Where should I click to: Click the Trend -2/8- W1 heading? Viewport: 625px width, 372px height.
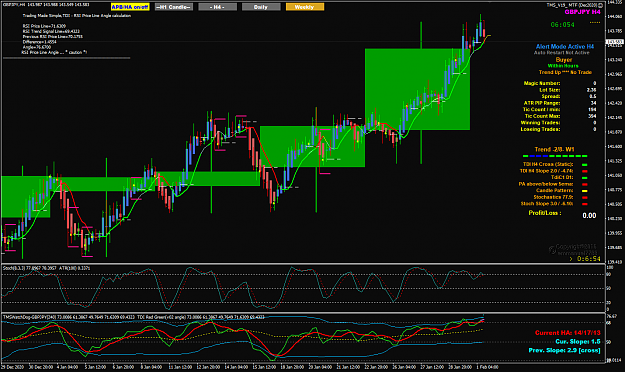tap(554, 150)
